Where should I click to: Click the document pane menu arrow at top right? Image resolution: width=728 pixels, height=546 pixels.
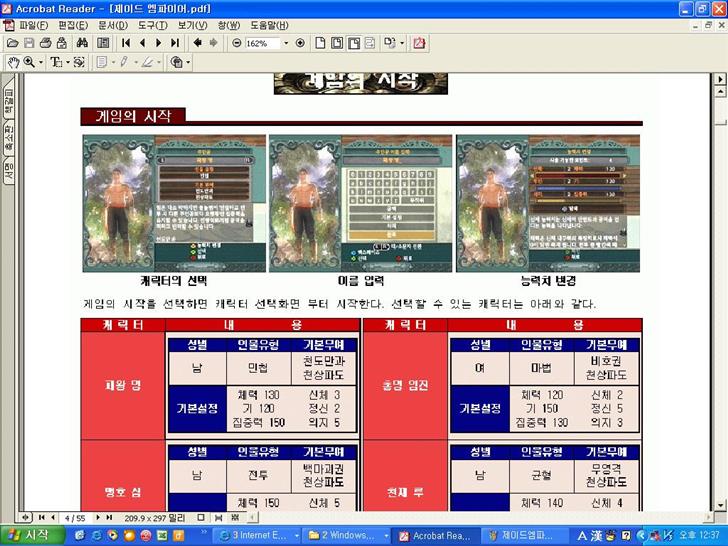(720, 79)
